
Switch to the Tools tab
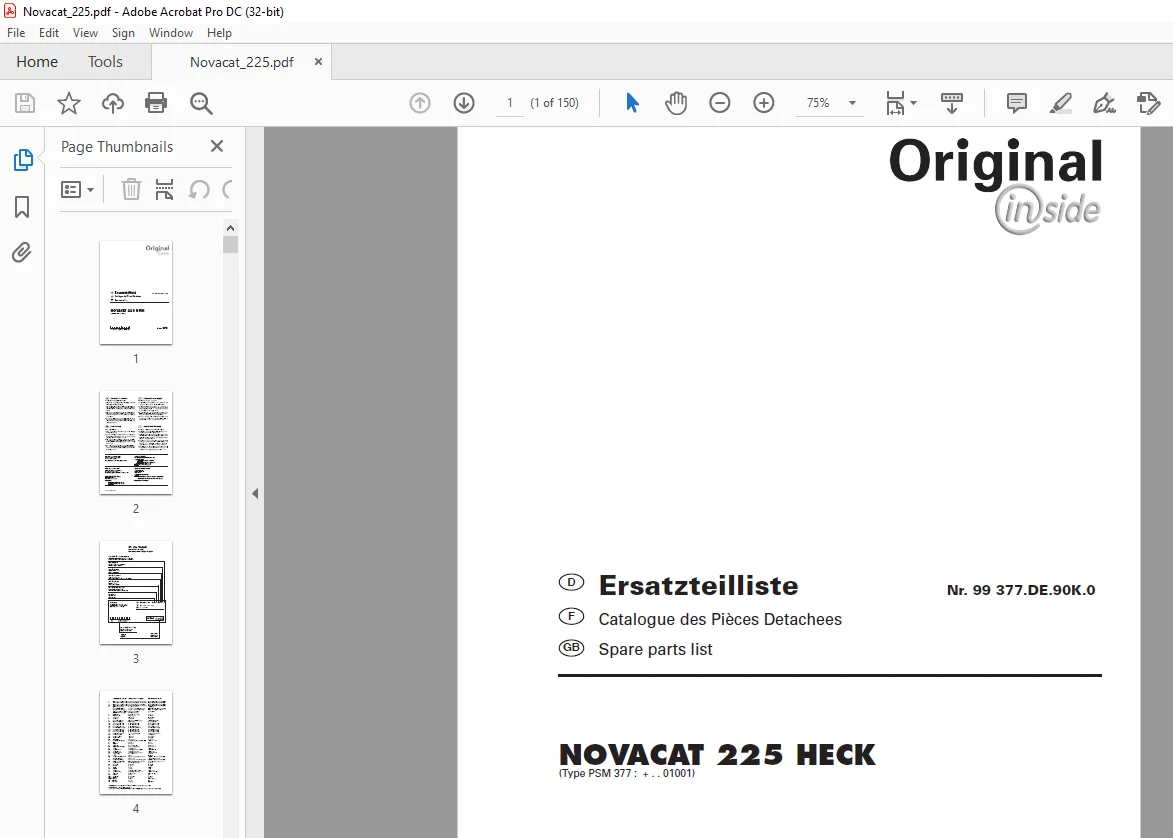coord(105,62)
